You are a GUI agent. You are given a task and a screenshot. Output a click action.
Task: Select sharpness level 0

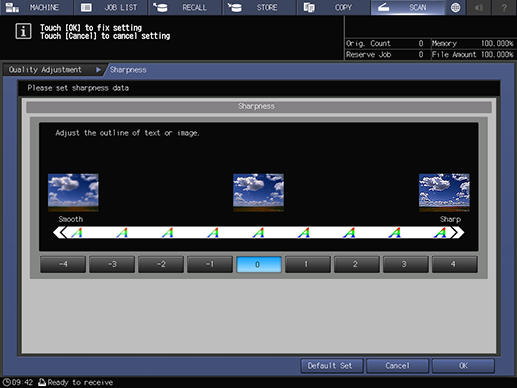(x=259, y=264)
